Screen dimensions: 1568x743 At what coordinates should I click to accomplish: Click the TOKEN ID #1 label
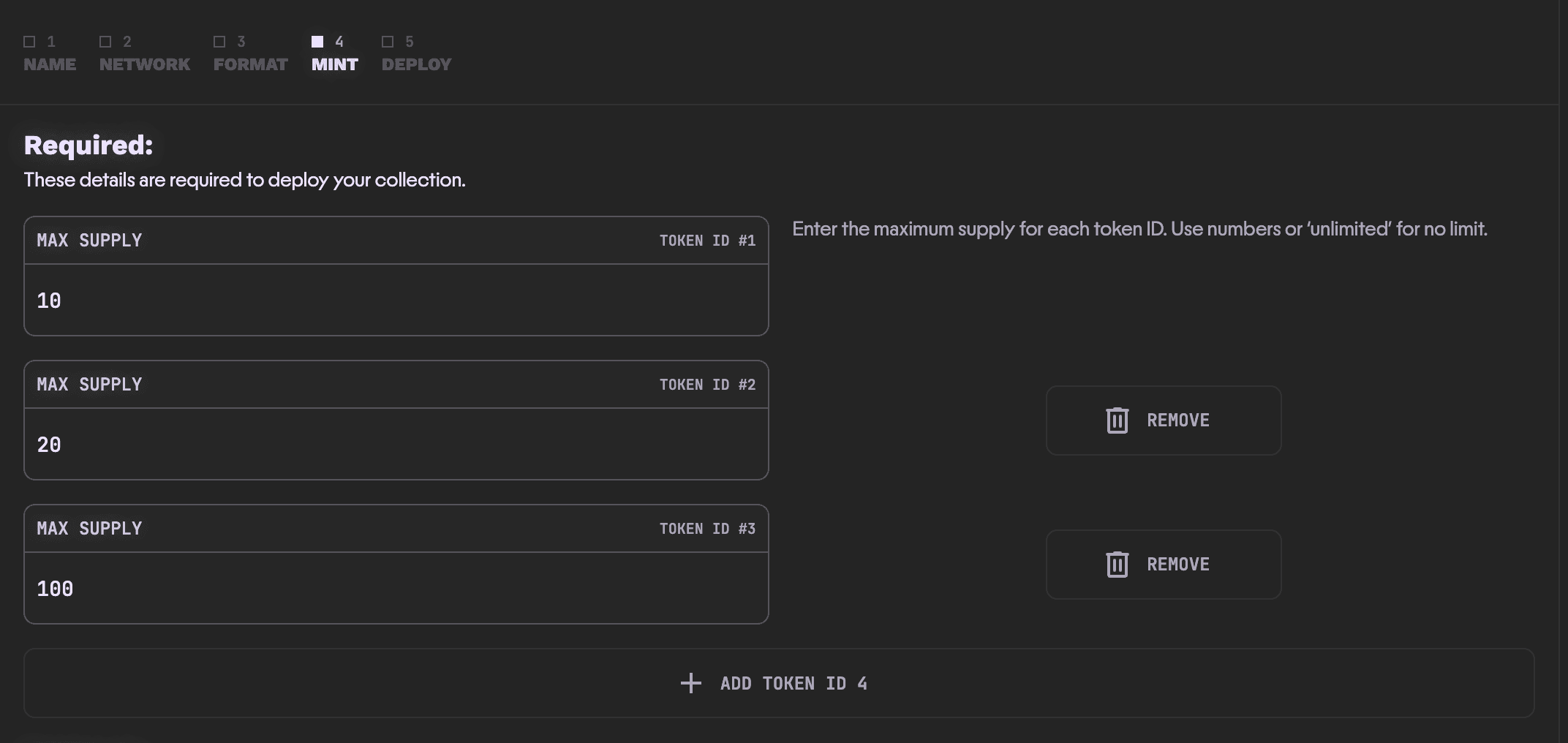click(x=707, y=241)
